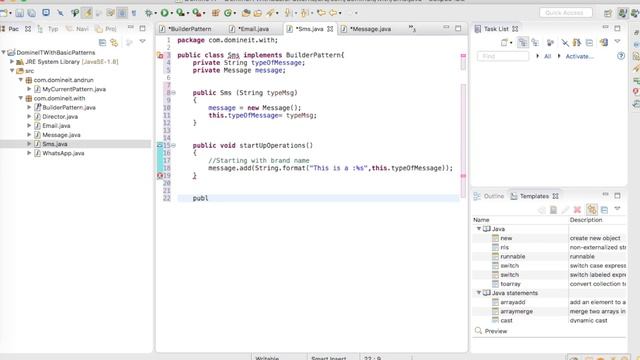This screenshot has height=360, width=640.
Task: Click the New Java Class green icon
Action: [228, 13]
